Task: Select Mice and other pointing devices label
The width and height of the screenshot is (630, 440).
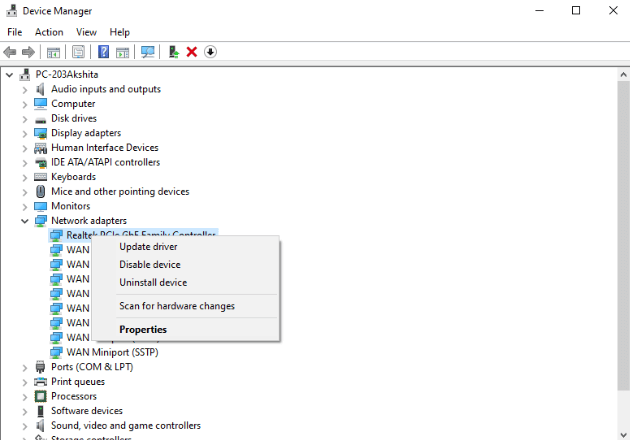Action: 120,191
